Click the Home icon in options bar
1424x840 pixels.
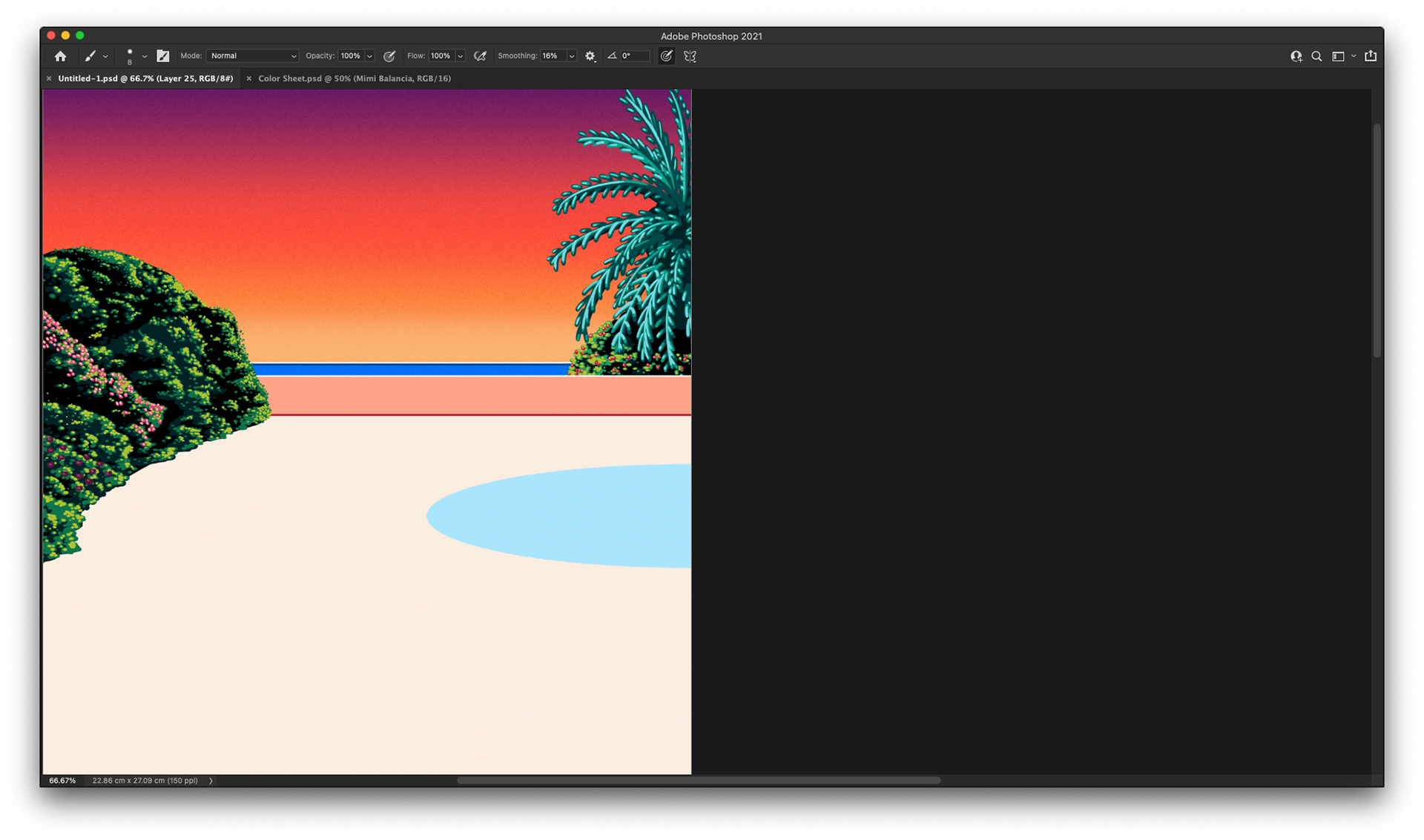61,56
